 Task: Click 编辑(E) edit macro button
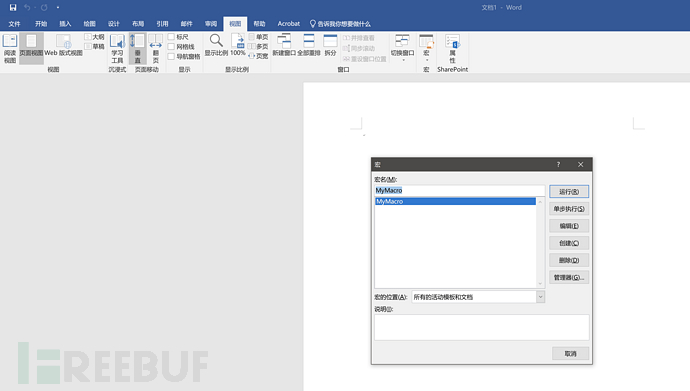(569, 226)
